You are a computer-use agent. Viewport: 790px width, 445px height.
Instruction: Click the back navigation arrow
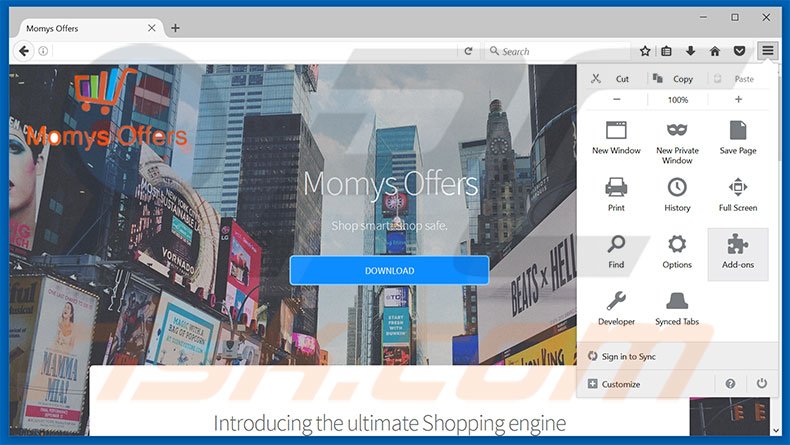pyautogui.click(x=23, y=51)
